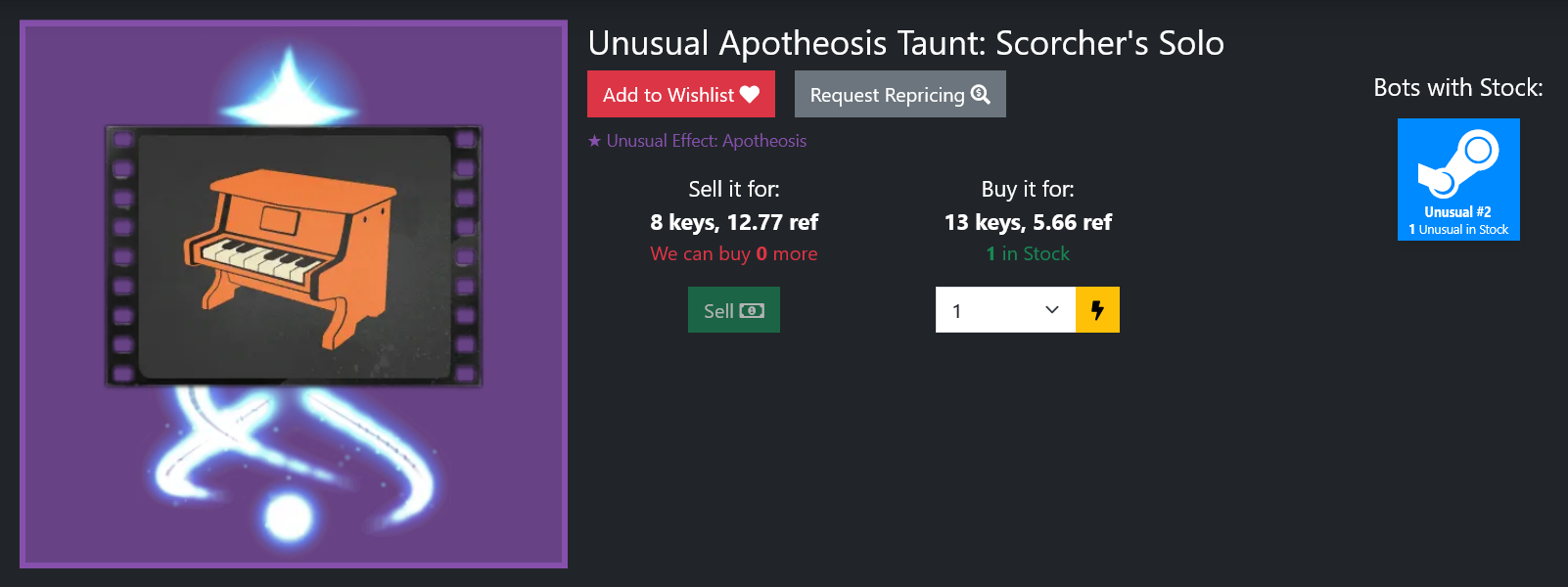1568x587 pixels.
Task: Click the '8 keys, 12.77 ref' sell price
Action: (x=734, y=222)
